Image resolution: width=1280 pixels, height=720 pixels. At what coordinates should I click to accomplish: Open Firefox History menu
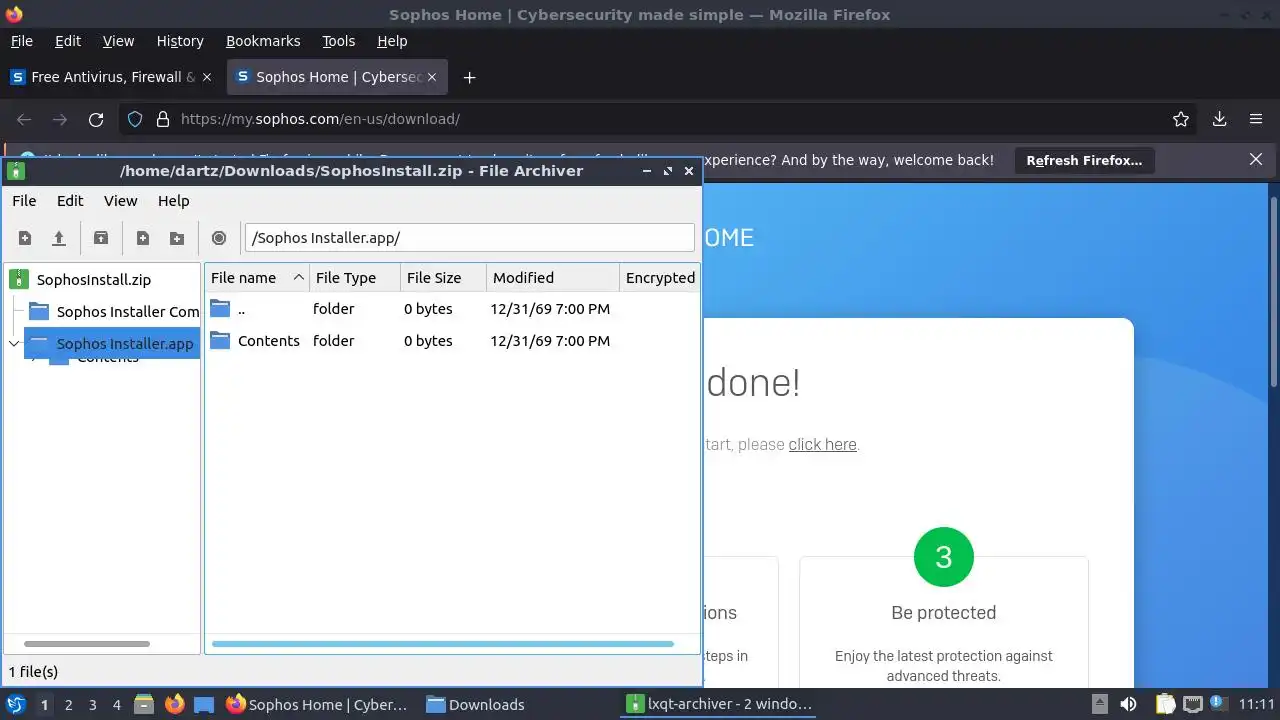180,41
